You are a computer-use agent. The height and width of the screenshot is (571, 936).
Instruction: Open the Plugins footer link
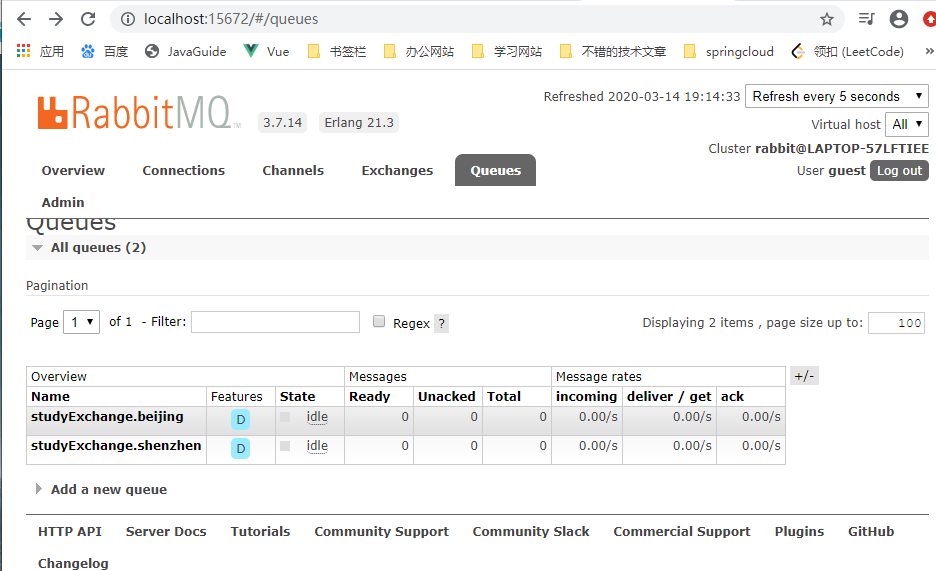click(799, 532)
